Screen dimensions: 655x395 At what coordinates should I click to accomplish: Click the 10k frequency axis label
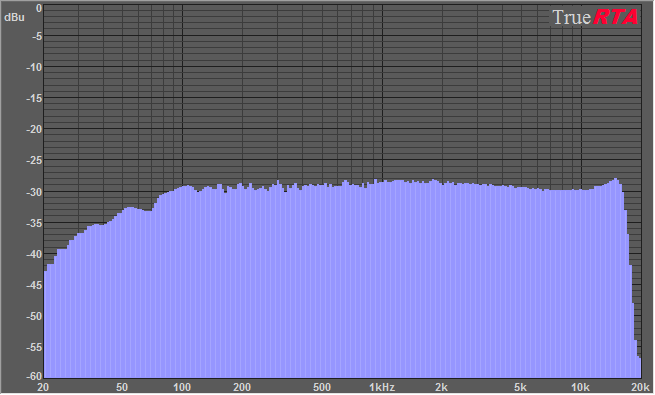pos(580,387)
